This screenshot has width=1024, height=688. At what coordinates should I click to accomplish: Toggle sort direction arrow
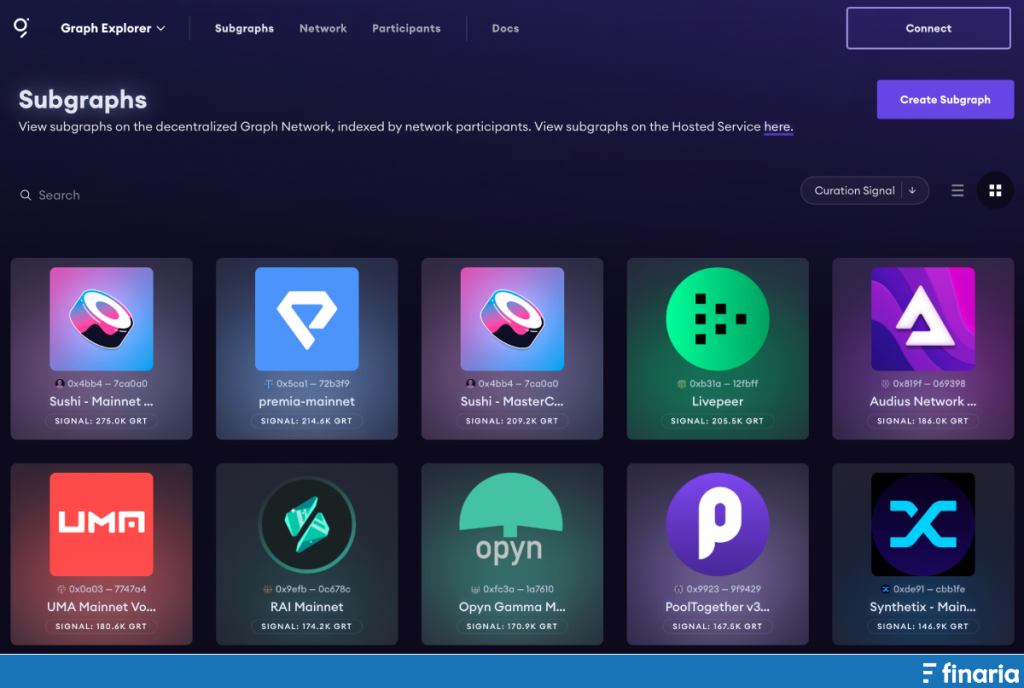pyautogui.click(x=912, y=191)
